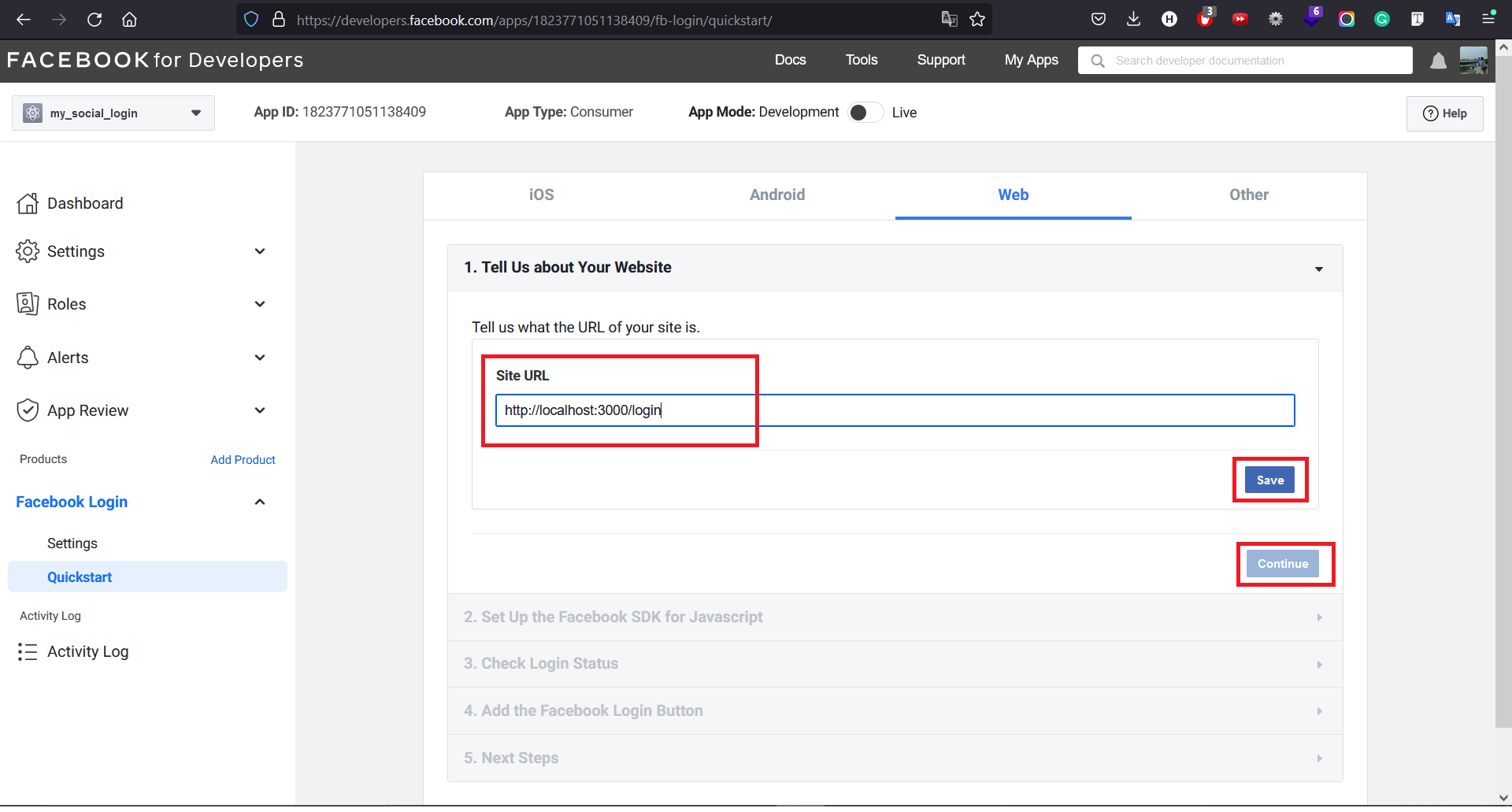Expand the App Review sidebar section

click(x=260, y=410)
